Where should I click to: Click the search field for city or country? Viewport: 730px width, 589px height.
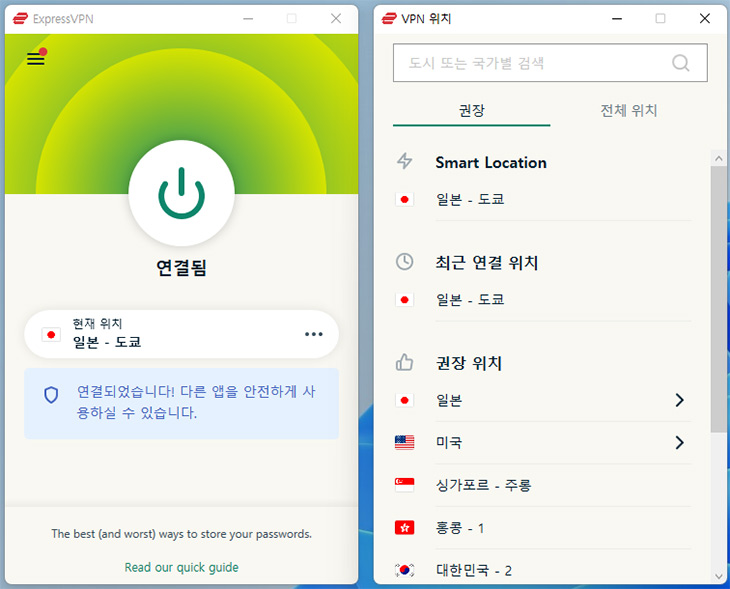point(550,63)
